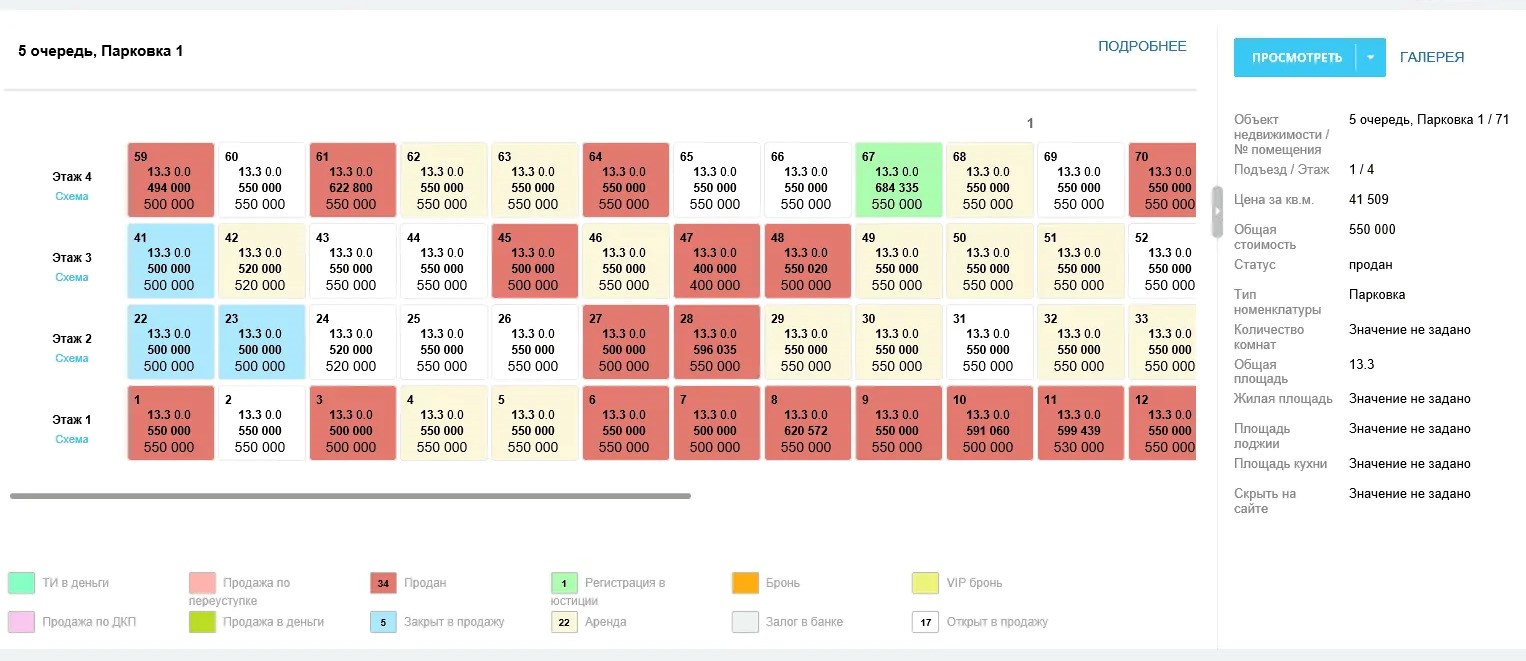Image resolution: width=1526 pixels, height=661 pixels.
Task: Click the Продан legend swatch 34
Action: (x=383, y=583)
